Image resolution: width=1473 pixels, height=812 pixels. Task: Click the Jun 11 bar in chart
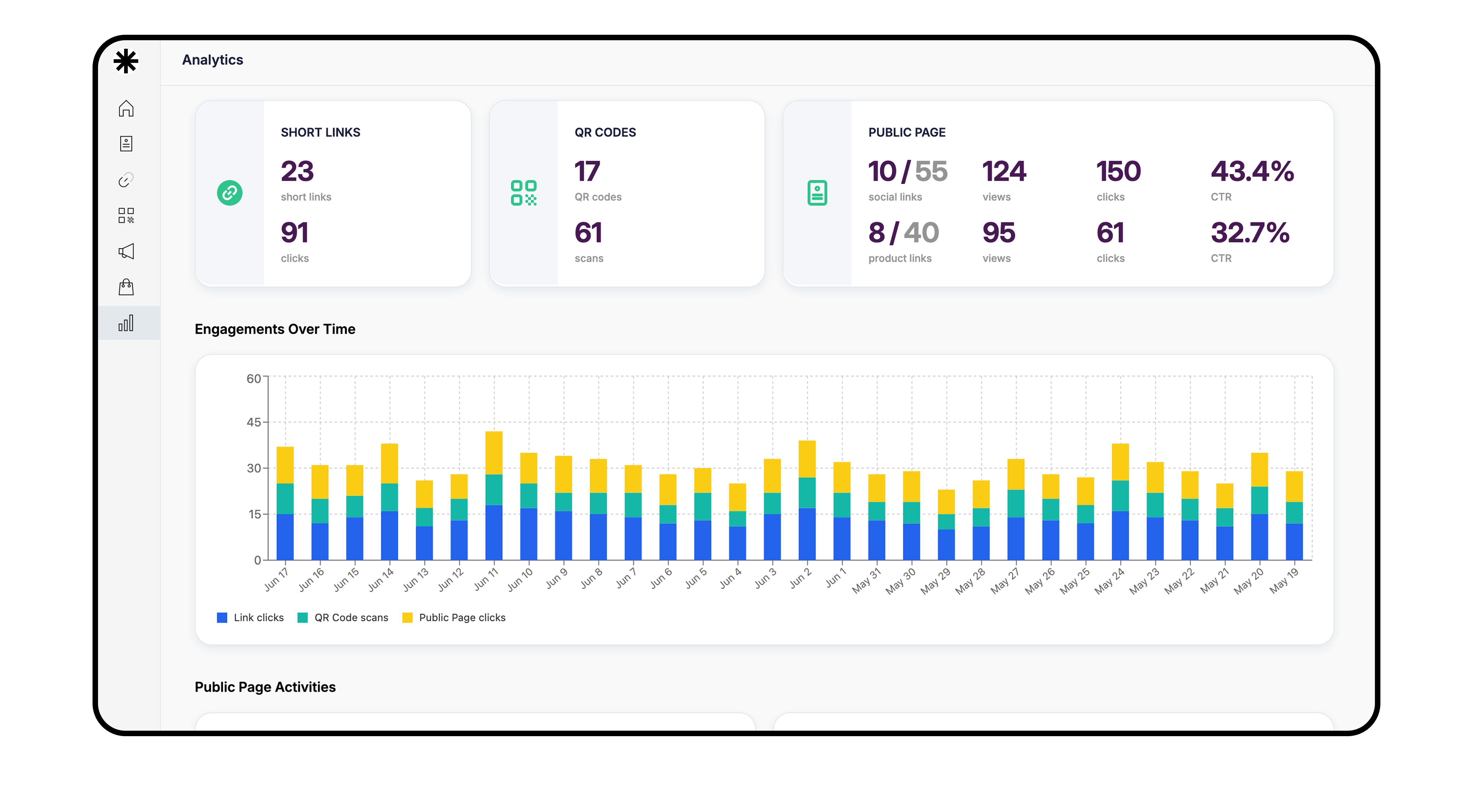point(493,495)
